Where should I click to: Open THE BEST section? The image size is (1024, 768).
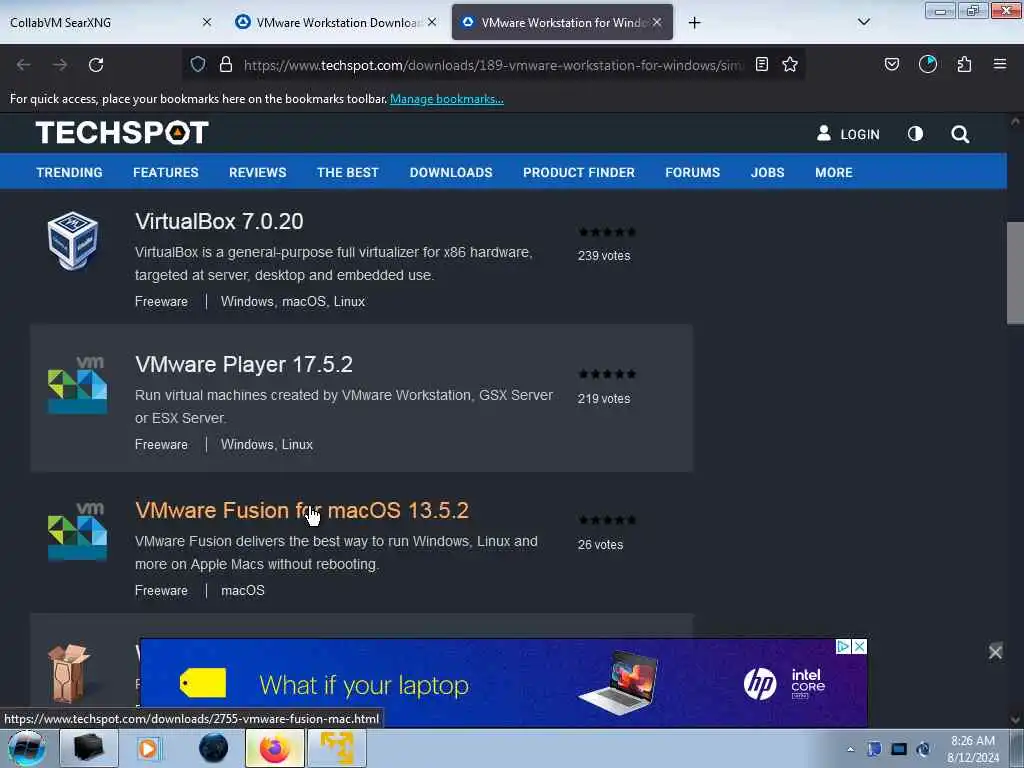click(347, 172)
